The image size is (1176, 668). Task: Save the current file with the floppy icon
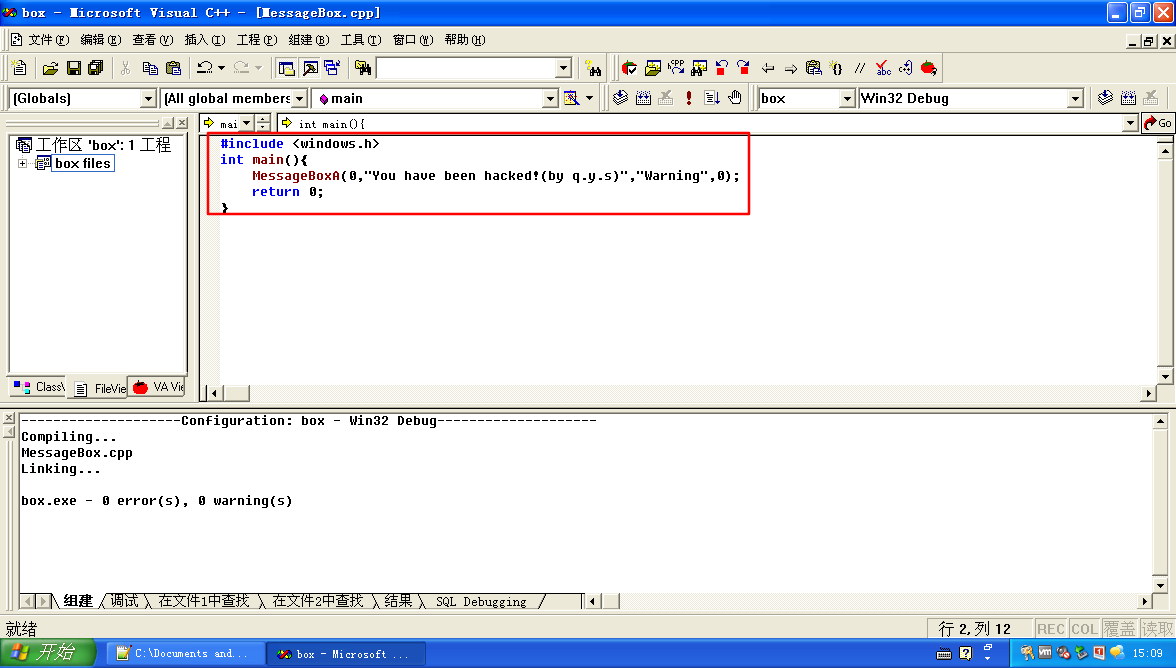pos(74,68)
